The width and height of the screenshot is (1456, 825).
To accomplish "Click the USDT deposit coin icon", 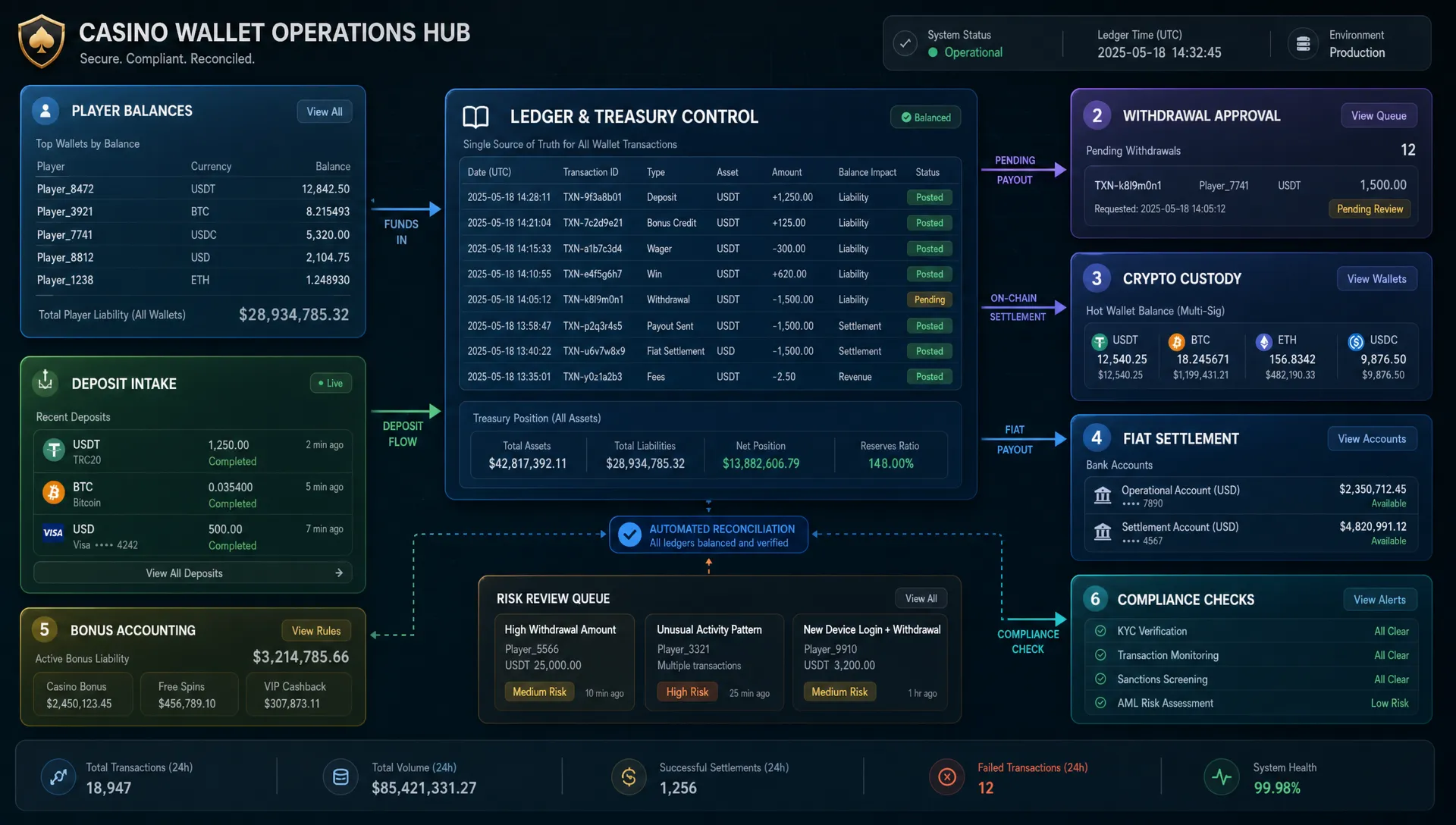I will tap(53, 450).
